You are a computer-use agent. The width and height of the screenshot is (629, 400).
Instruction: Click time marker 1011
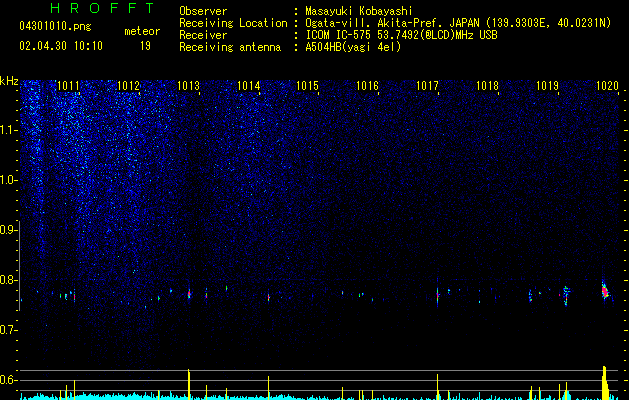[68, 85]
